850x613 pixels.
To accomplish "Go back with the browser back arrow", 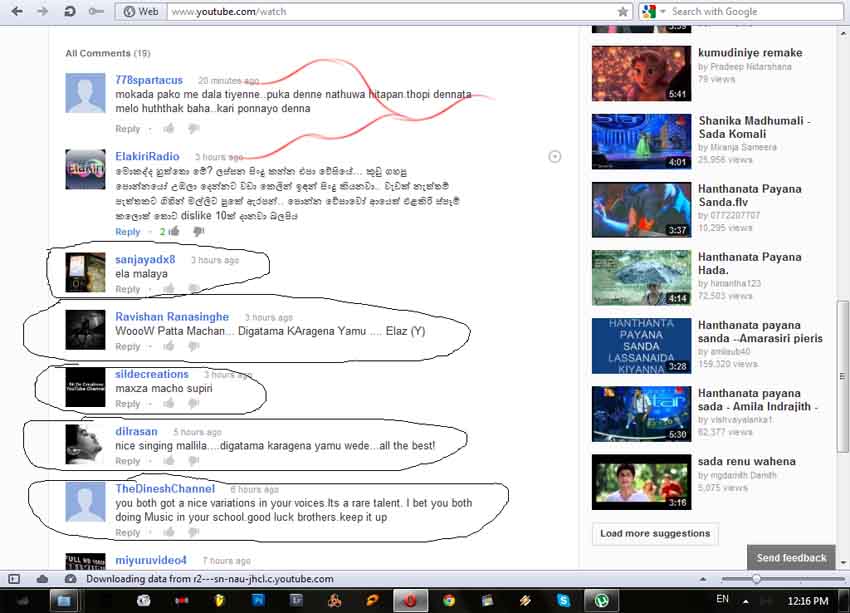I will point(17,11).
